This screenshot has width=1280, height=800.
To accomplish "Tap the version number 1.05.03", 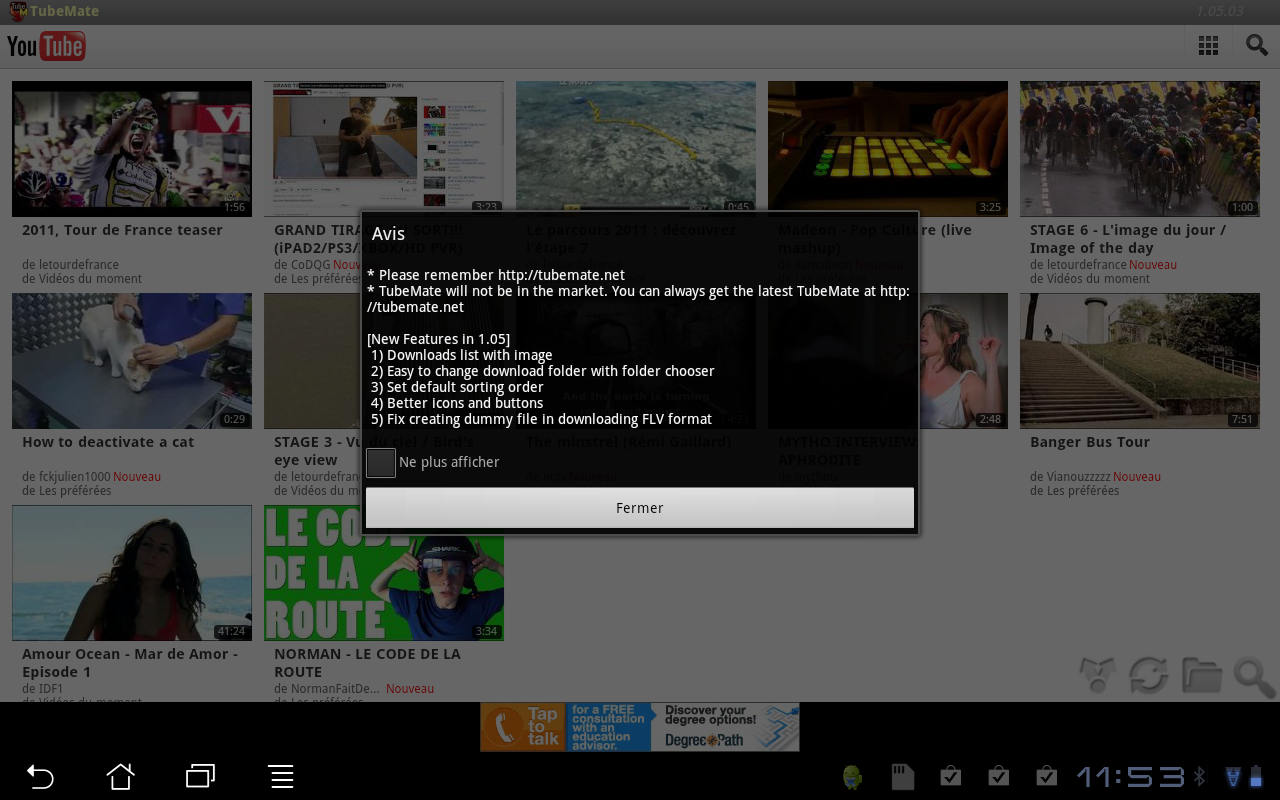I will point(1220,12).
